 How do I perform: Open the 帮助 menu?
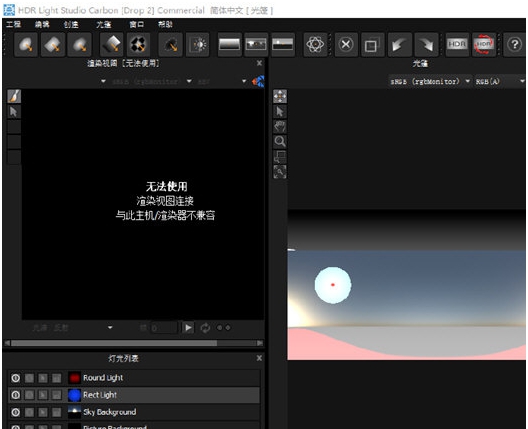coord(165,25)
